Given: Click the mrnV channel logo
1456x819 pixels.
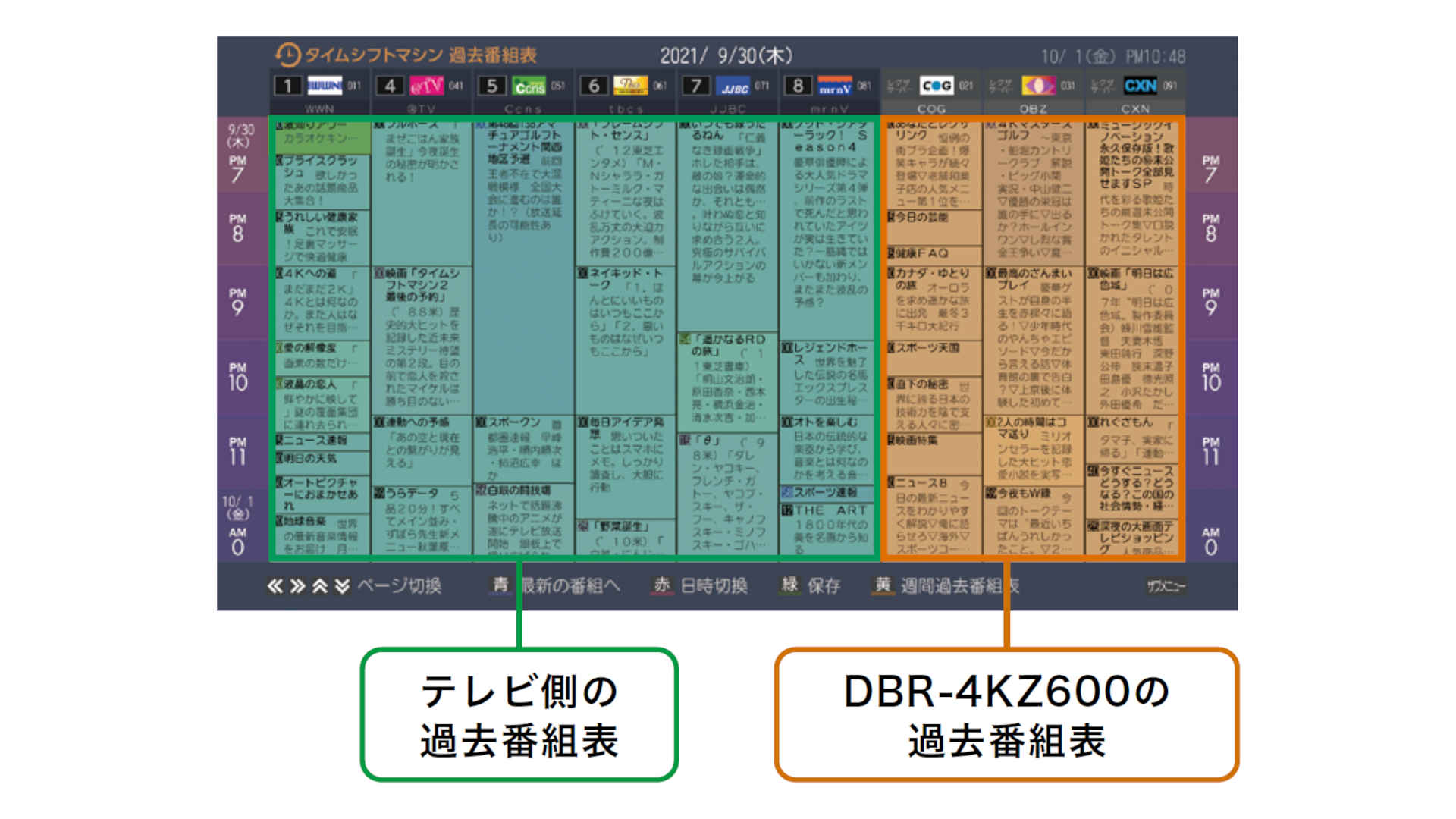Looking at the screenshot, I should click(x=837, y=83).
